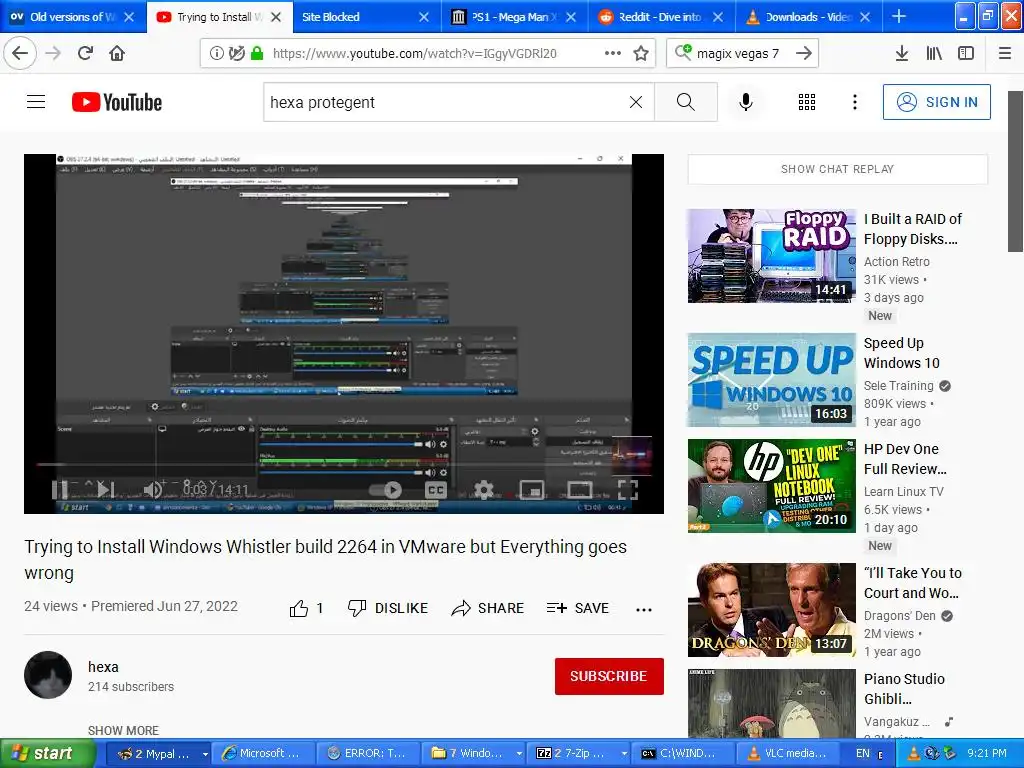This screenshot has width=1024, height=768.
Task: Skip to the next video
Action: [105, 489]
